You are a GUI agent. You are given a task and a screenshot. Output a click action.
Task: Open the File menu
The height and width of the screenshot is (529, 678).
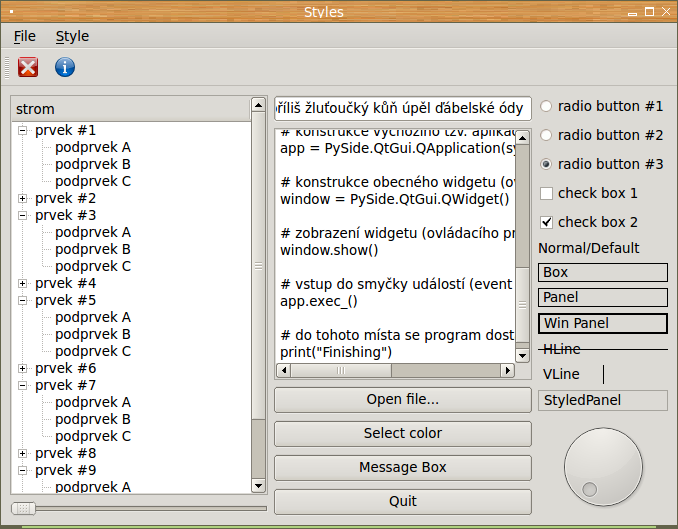pos(25,36)
